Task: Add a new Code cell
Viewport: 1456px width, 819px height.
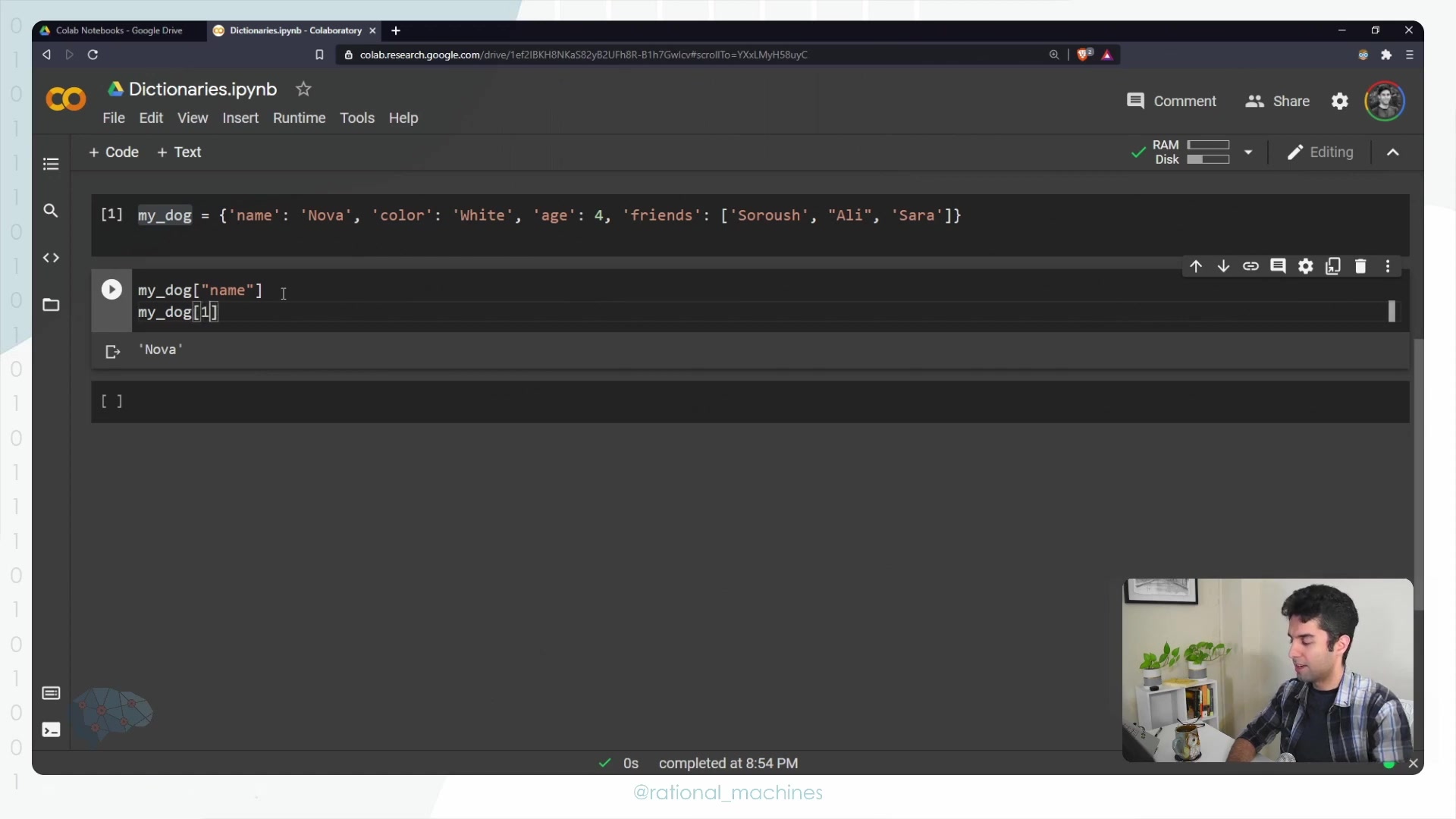Action: 114,152
